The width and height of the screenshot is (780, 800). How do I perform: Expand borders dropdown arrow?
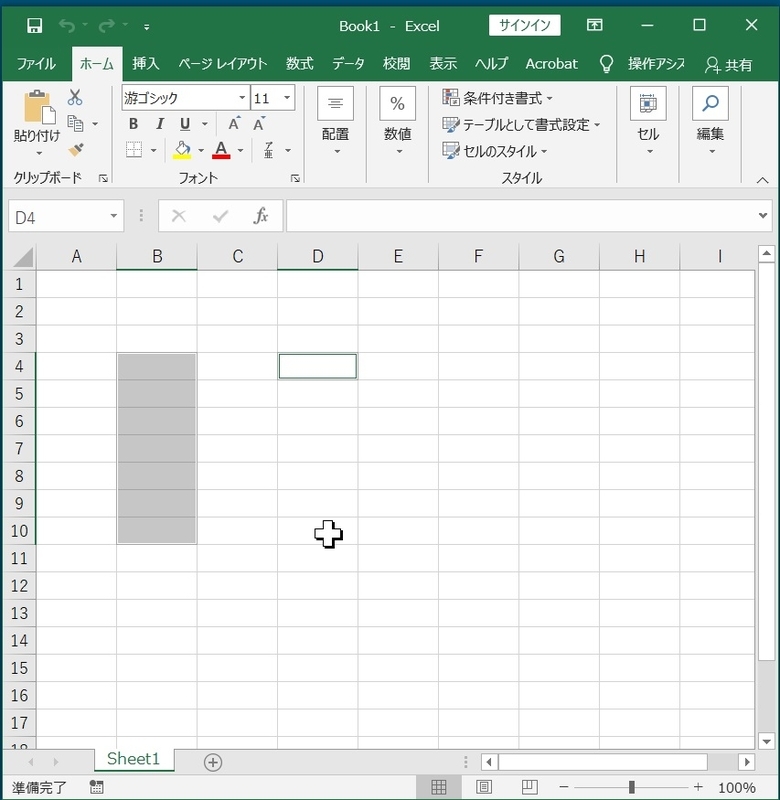coord(154,151)
